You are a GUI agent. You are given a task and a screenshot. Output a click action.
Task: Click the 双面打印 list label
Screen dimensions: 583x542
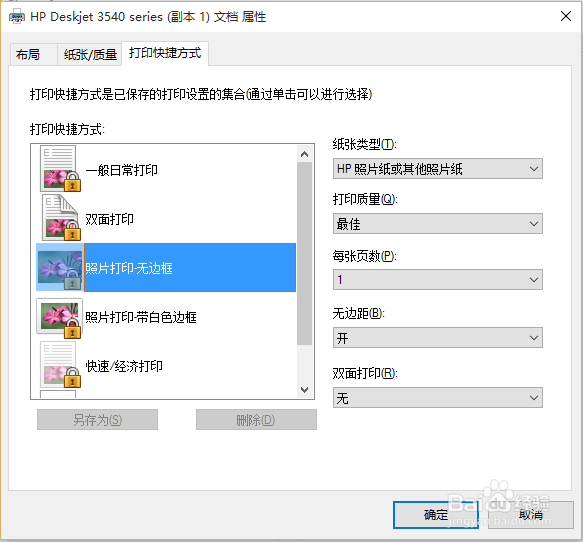110,219
